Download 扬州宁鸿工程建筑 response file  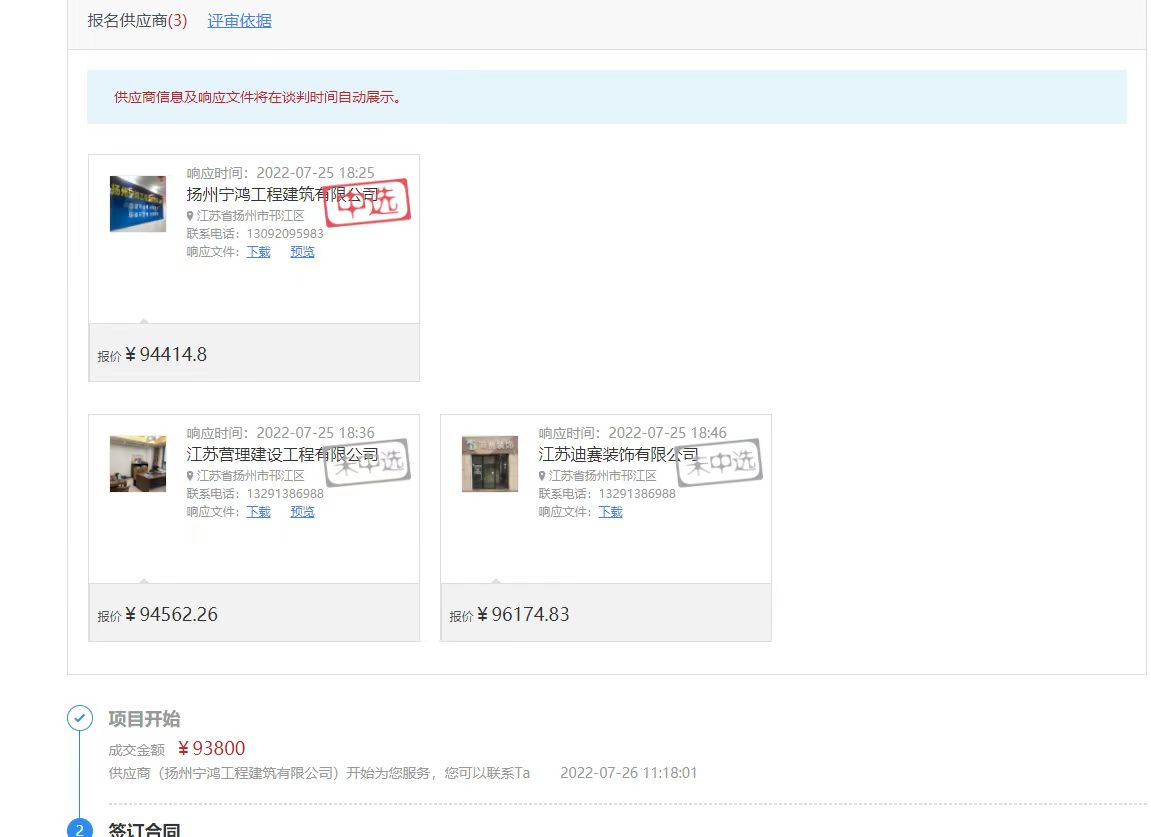tap(258, 252)
